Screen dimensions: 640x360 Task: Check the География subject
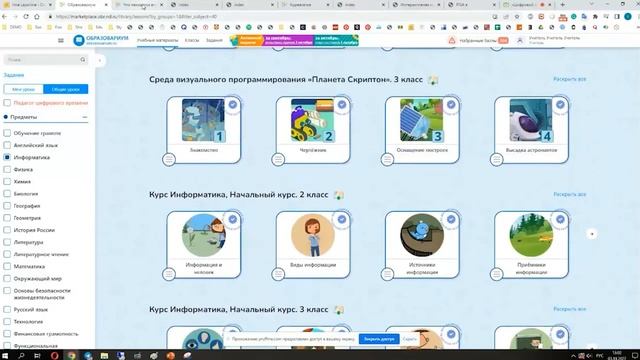click(x=7, y=206)
